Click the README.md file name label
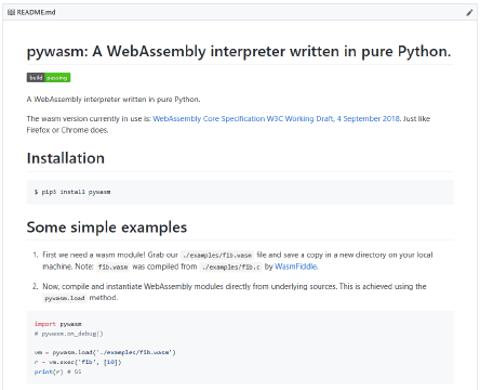480x390 pixels. (x=36, y=12)
